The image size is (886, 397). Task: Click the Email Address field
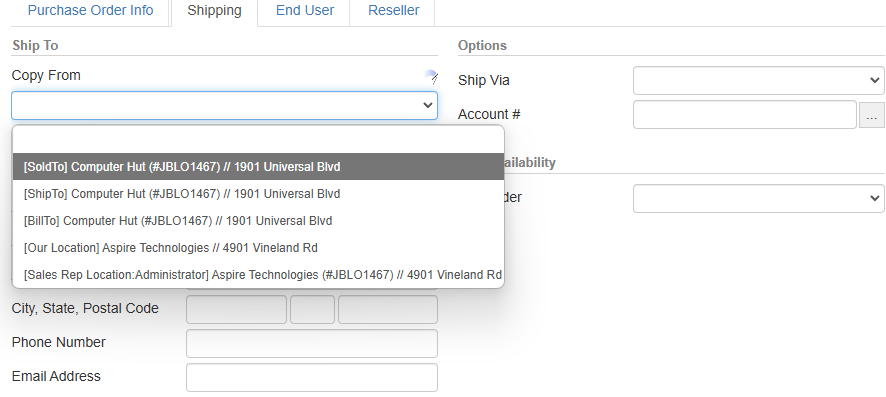[312, 377]
